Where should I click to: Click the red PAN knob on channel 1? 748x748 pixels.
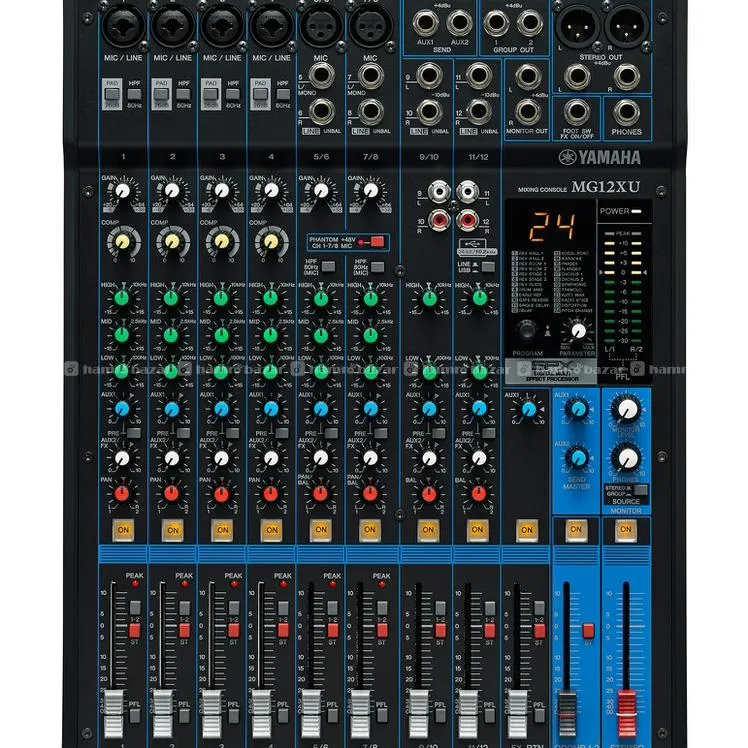(x=123, y=492)
